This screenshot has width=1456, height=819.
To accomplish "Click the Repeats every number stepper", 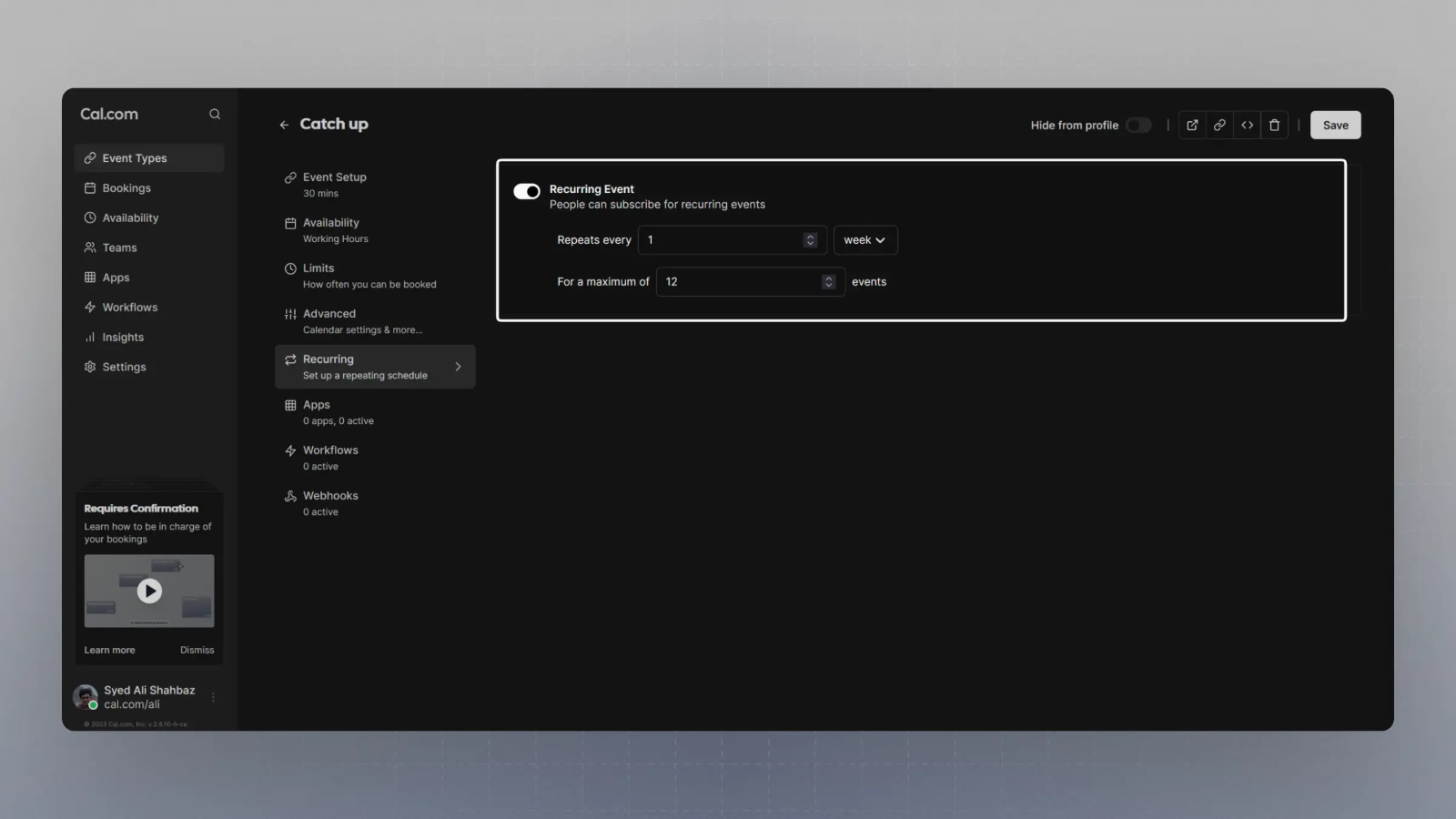I will 810,240.
